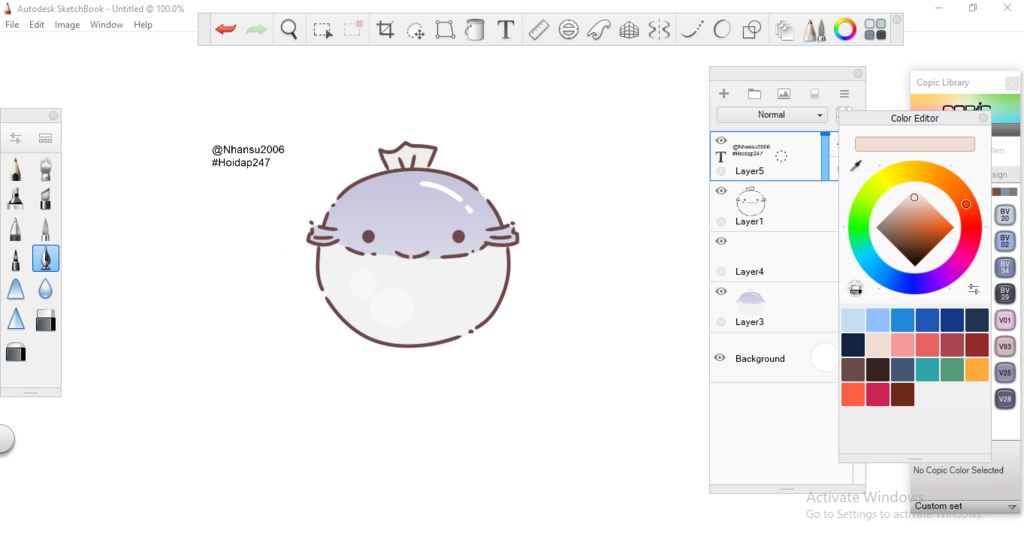Screen dimensions: 1024x539
Task: Toggle lock circle on Layer1
Action: click(721, 221)
